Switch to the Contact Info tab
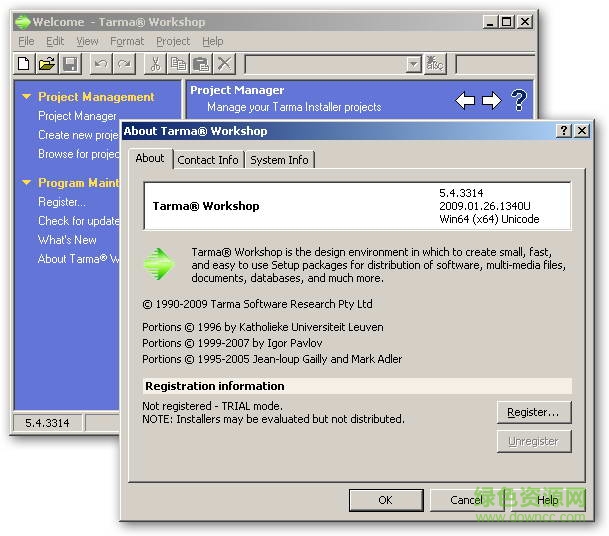 pos(208,160)
